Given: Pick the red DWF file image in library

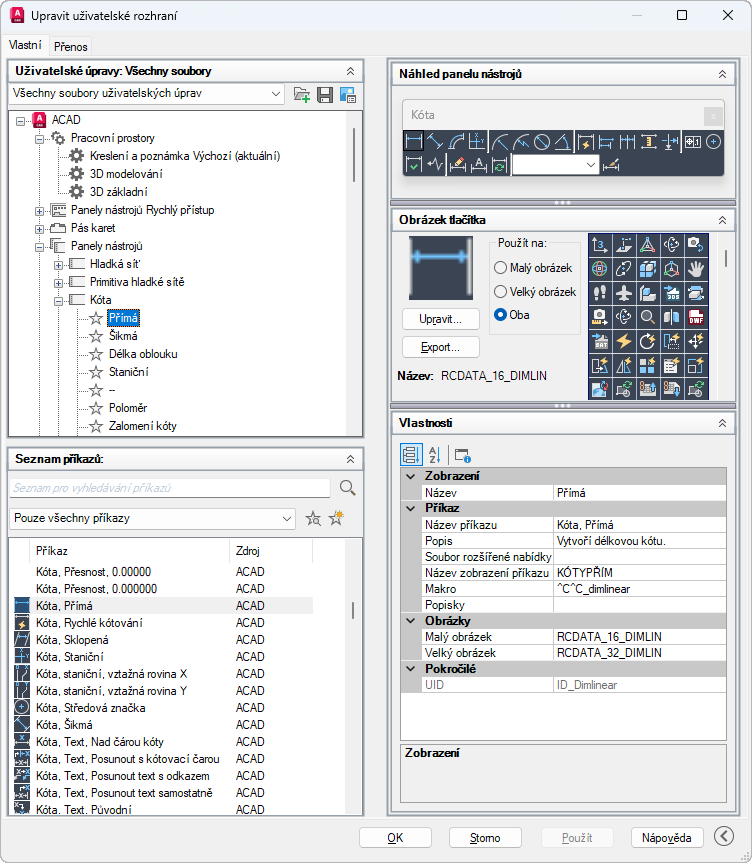Looking at the screenshot, I should 696,317.
